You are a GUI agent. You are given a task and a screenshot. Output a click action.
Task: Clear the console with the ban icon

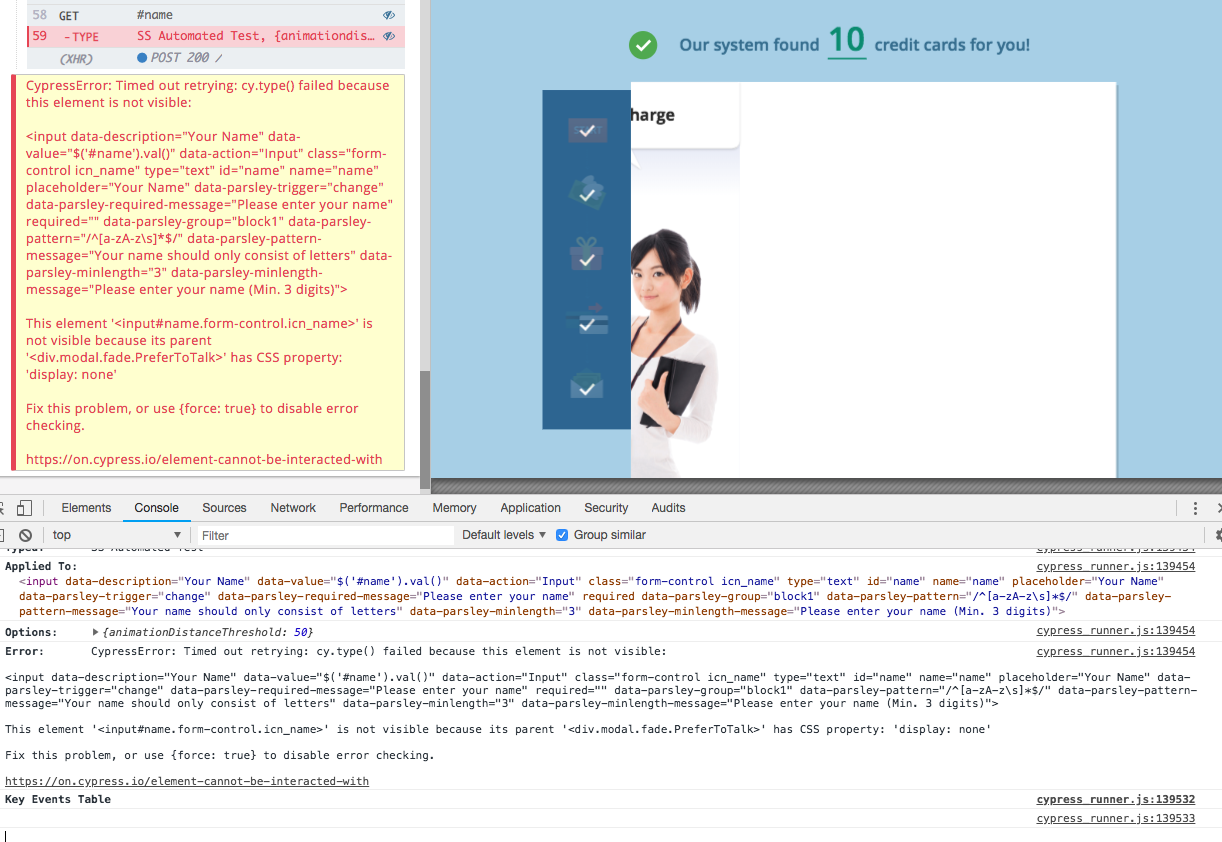pos(25,535)
